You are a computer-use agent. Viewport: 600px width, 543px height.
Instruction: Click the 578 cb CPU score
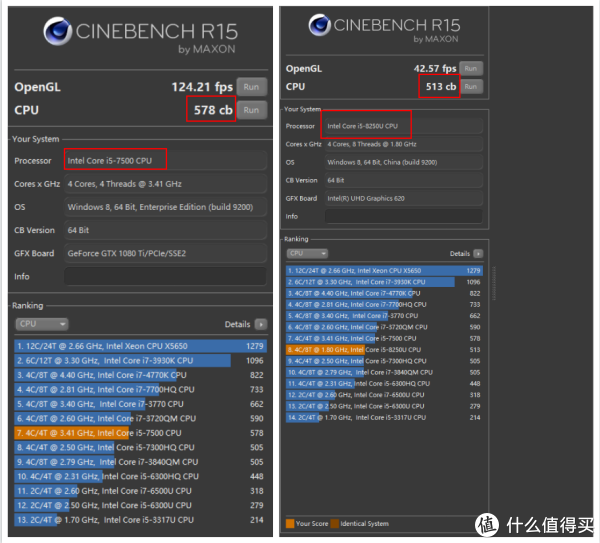(213, 110)
